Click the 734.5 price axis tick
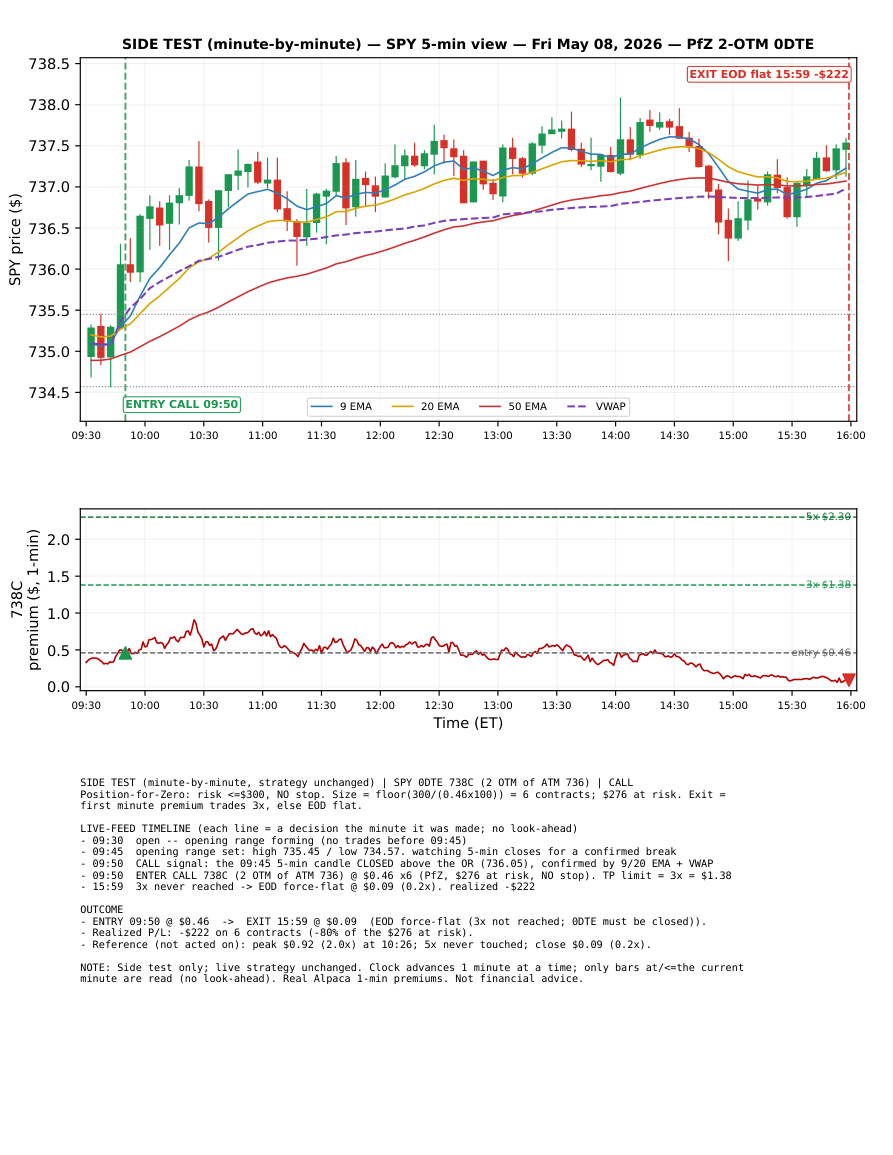This screenshot has width=893, height=1155. pyautogui.click(x=49, y=393)
